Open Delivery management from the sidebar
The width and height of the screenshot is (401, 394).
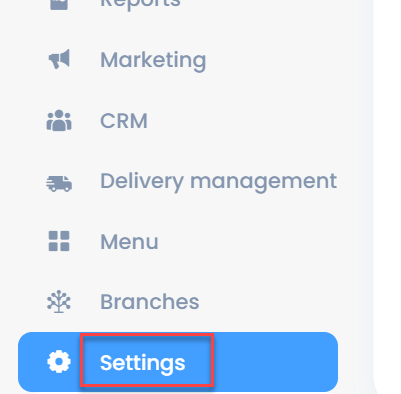[x=218, y=182]
